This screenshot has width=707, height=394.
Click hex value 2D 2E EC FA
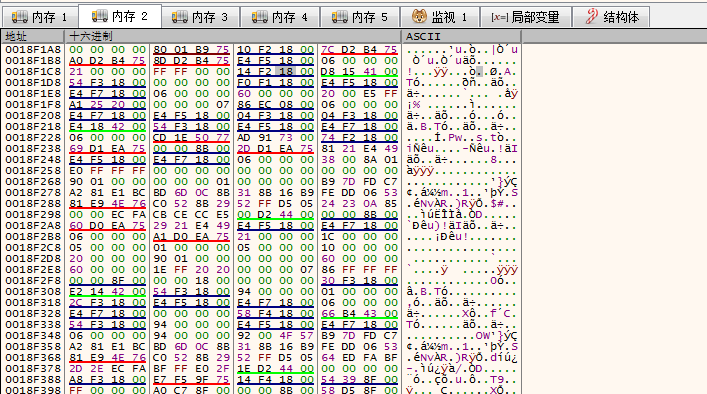point(107,368)
